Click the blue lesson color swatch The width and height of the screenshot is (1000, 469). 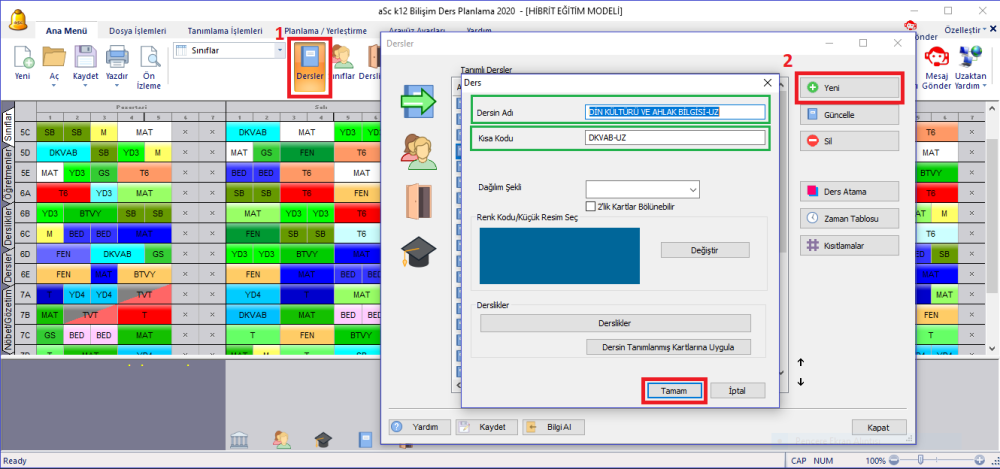tap(560, 256)
